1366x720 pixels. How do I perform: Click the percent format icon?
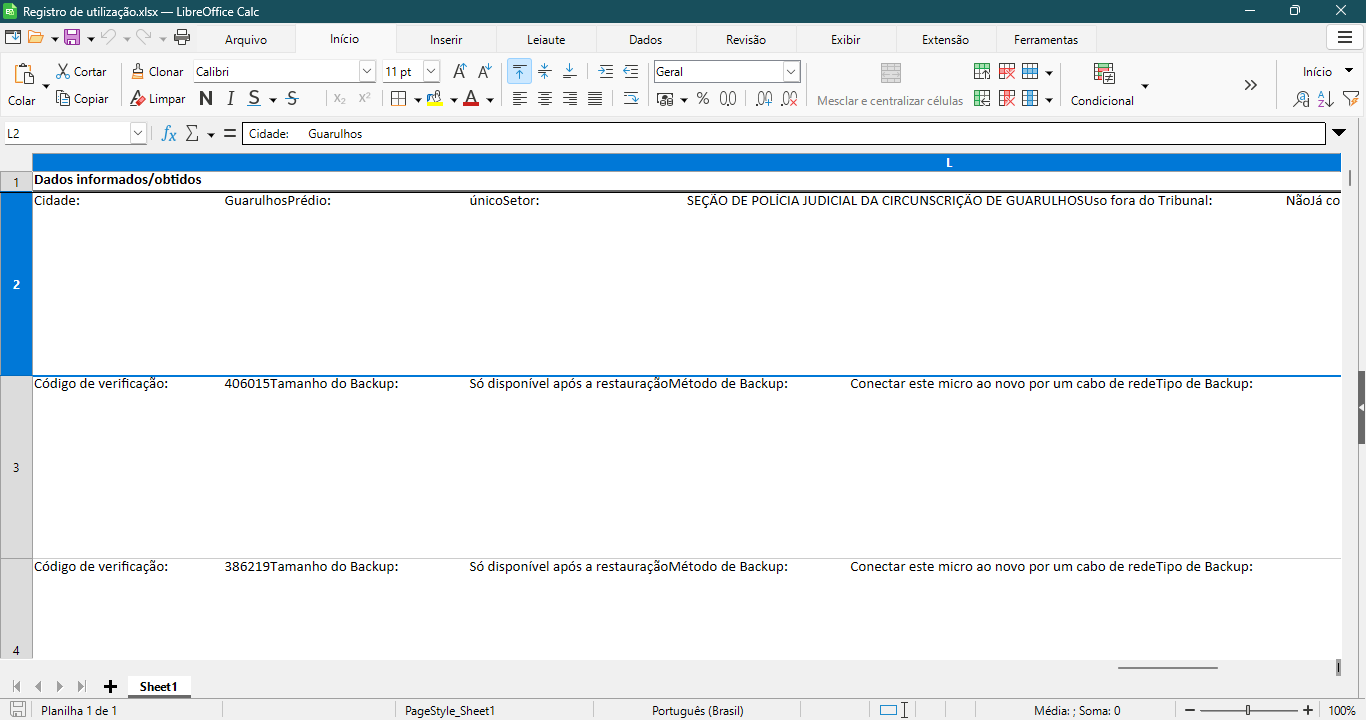703,99
